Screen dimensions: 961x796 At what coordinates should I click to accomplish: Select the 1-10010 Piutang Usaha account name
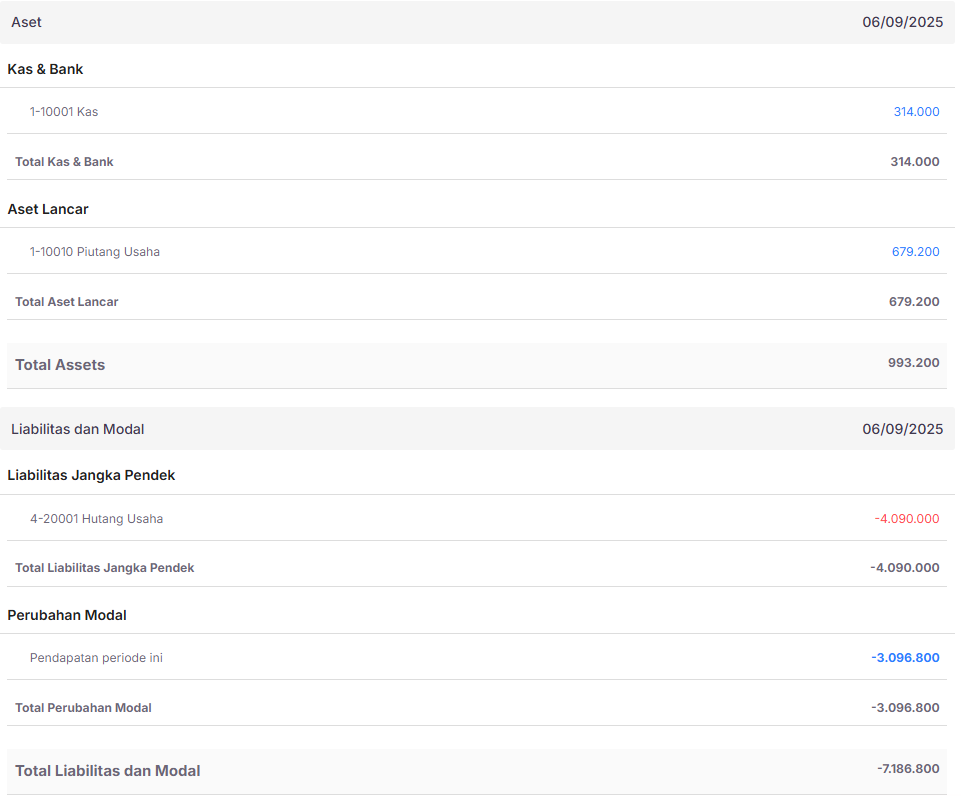pos(95,252)
